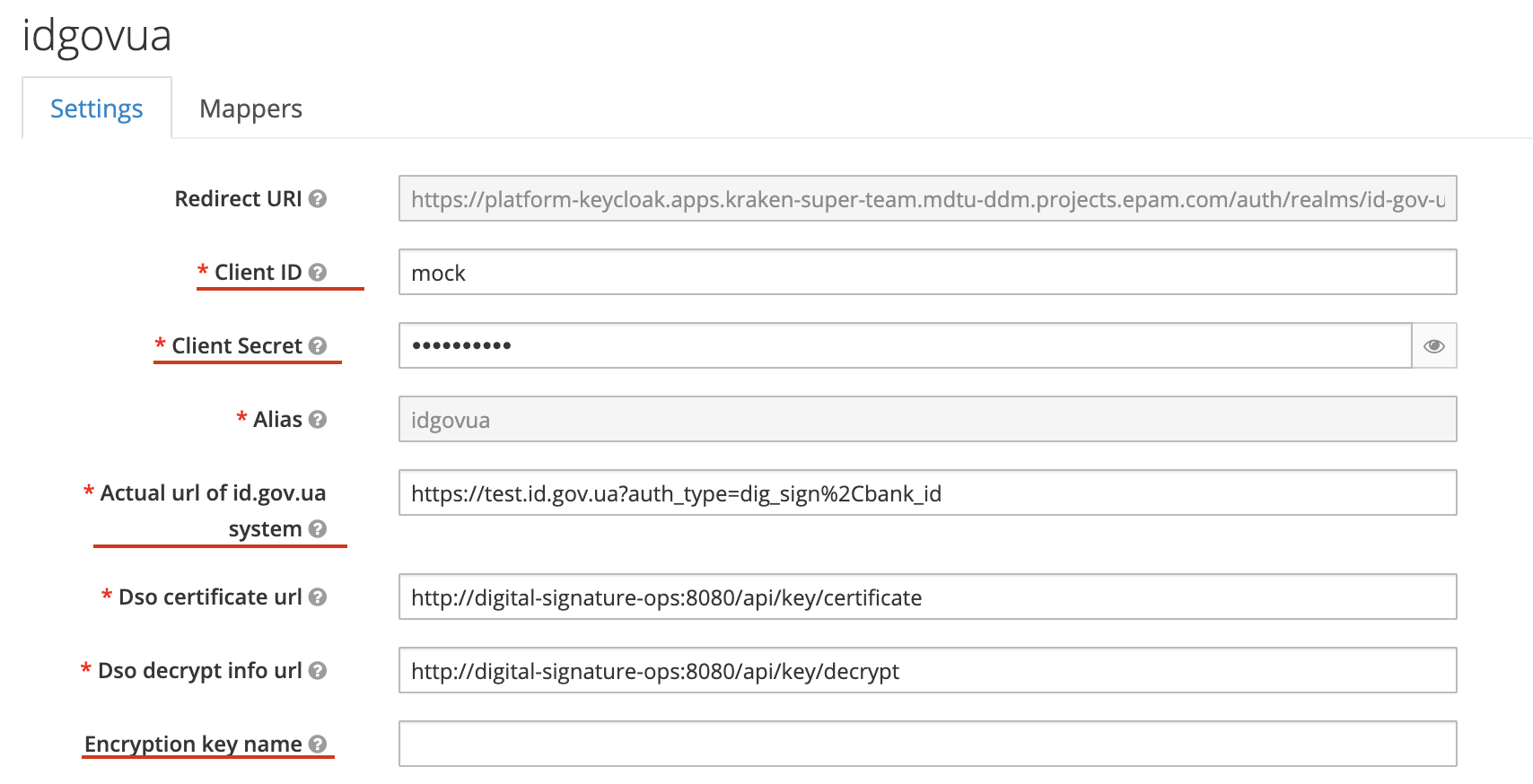Click the Dso certificate url help icon
The width and height of the screenshot is (1533, 784).
(318, 597)
